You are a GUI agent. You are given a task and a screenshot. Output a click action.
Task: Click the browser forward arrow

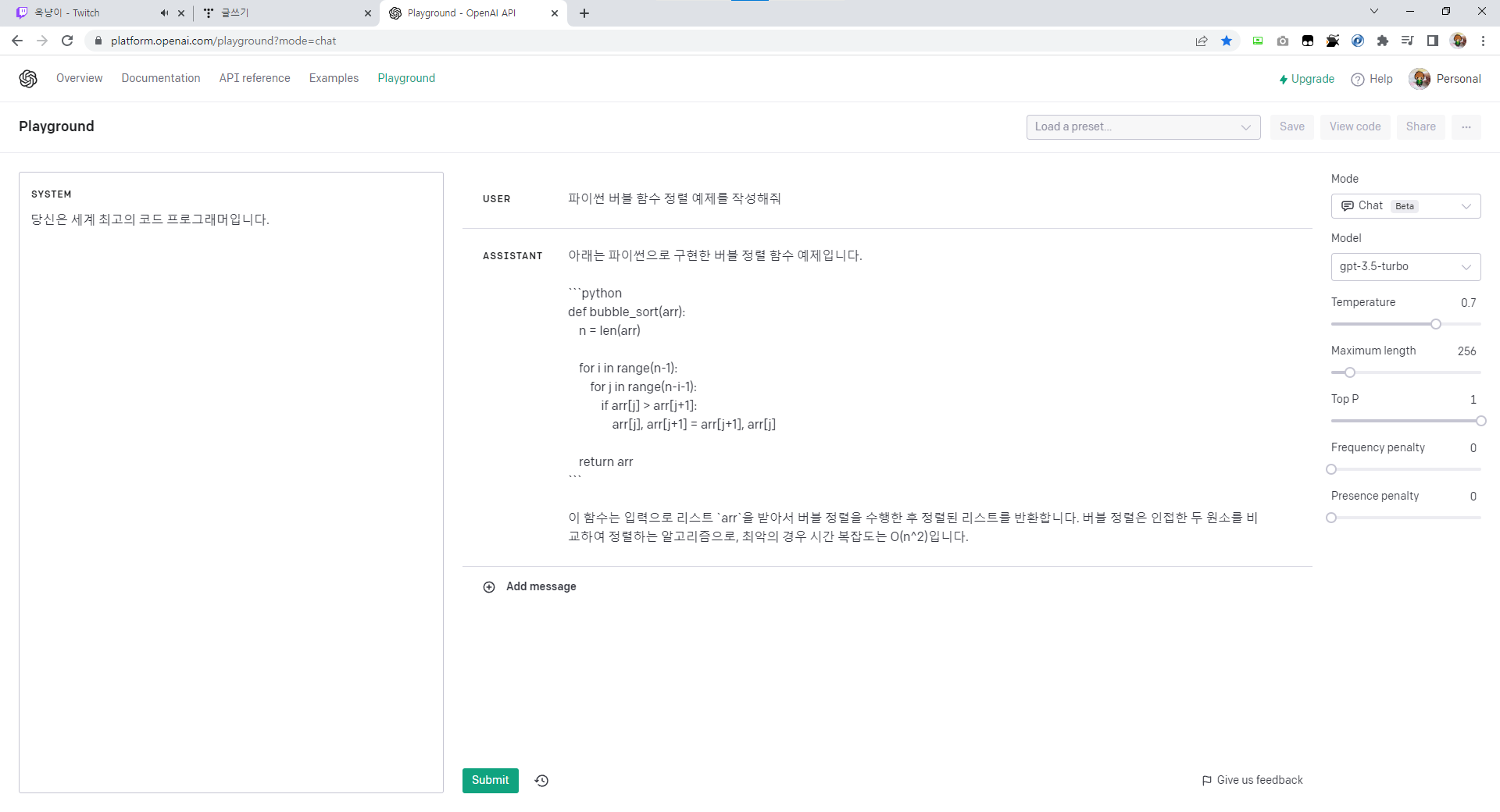42,41
